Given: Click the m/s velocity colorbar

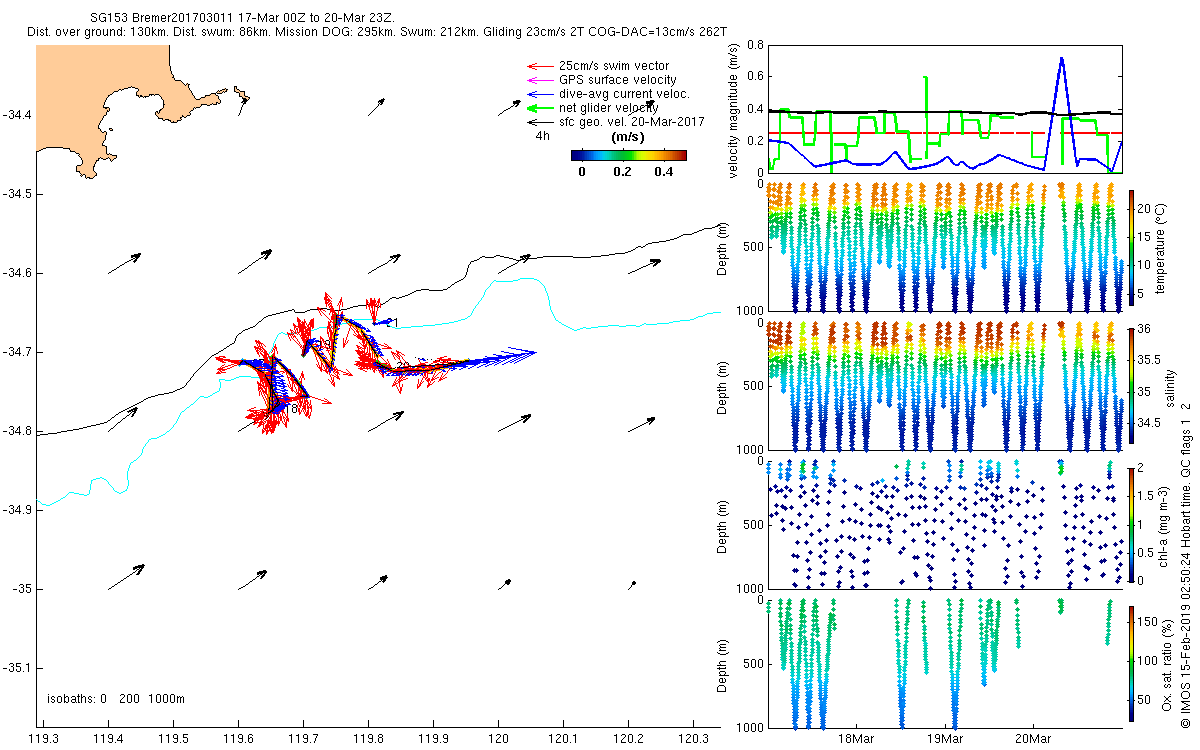Looking at the screenshot, I should coord(628,155).
